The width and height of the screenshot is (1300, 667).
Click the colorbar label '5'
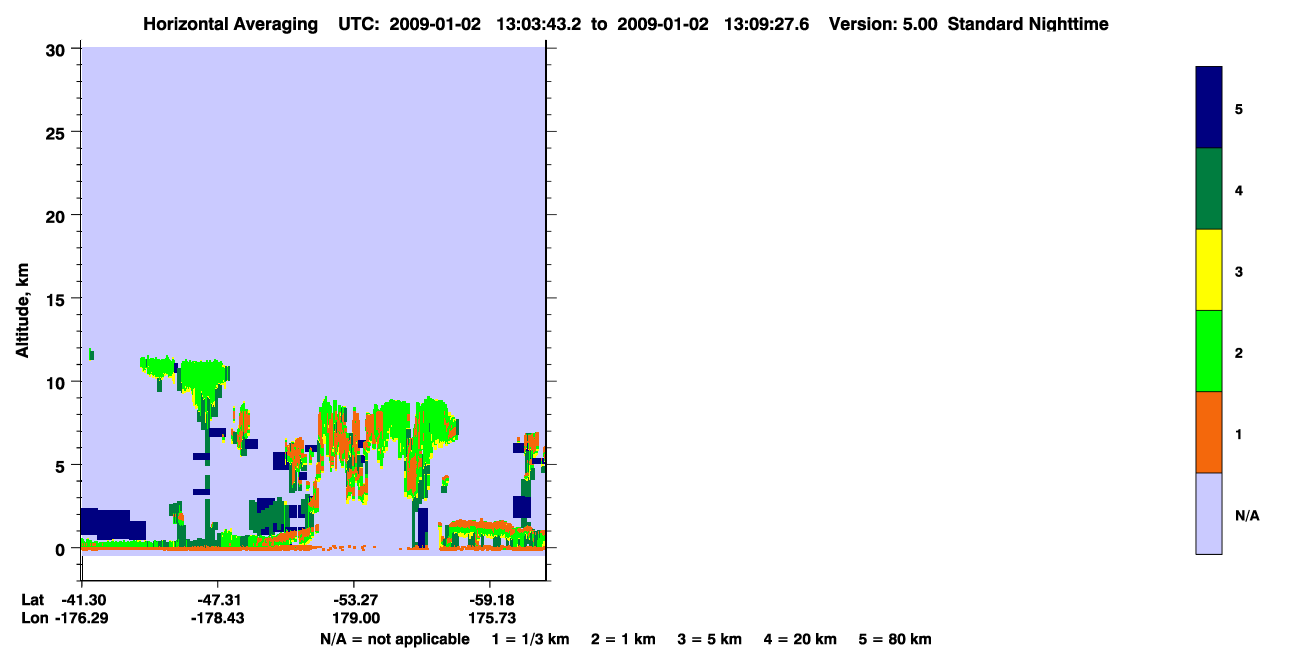1239,108
